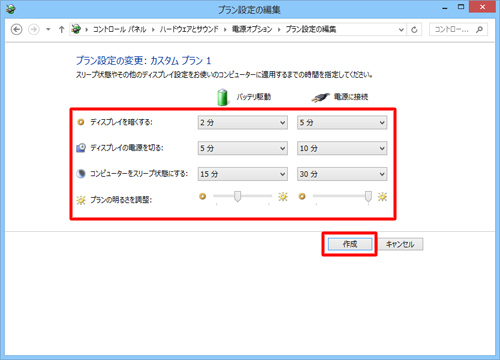Go up one level with up arrow

point(61,29)
